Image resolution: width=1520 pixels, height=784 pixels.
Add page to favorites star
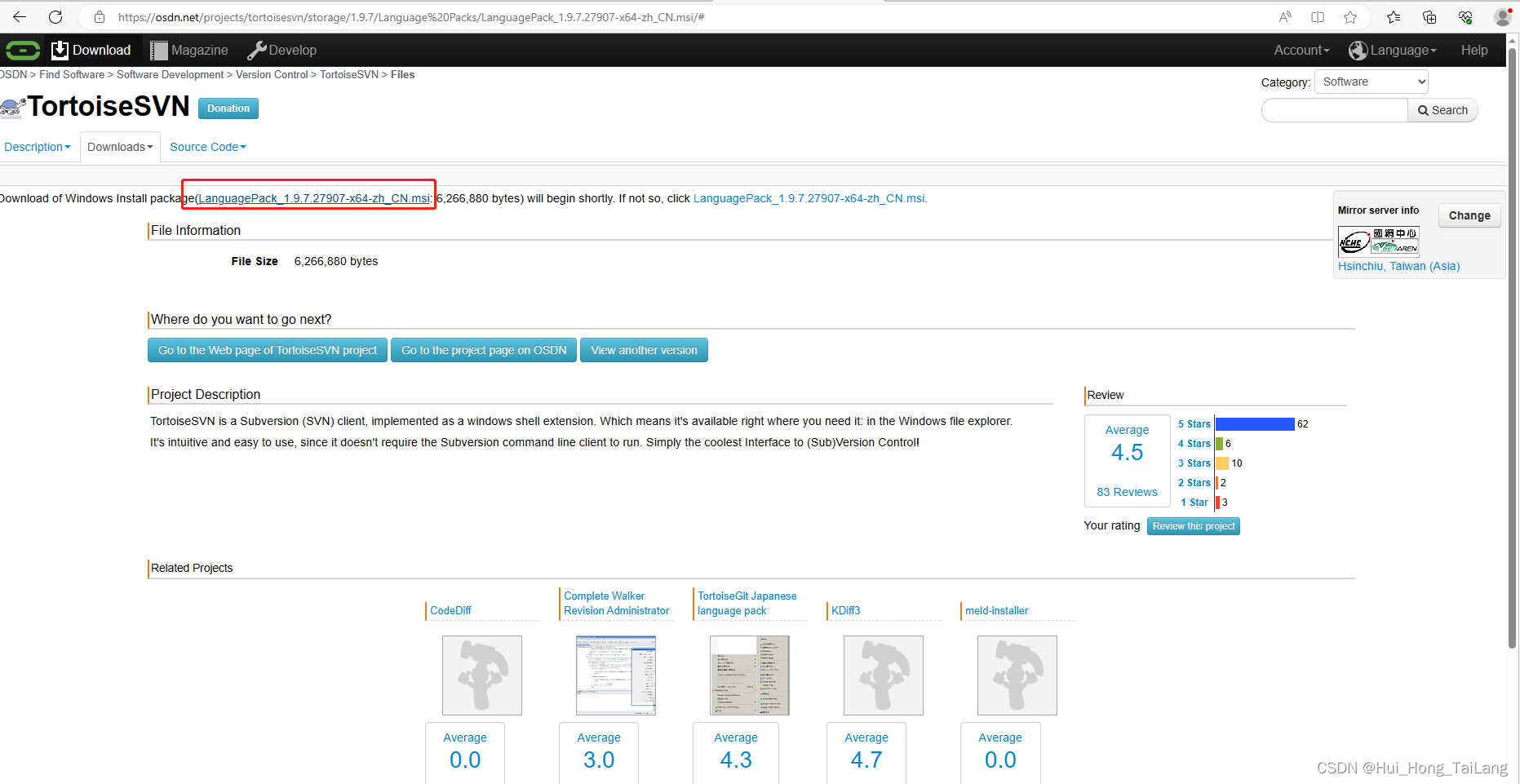1350,16
